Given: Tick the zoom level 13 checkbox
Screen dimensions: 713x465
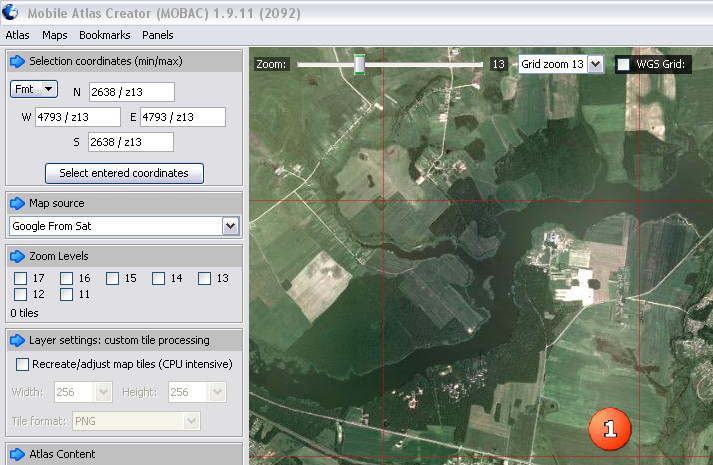Looking at the screenshot, I should pos(205,278).
